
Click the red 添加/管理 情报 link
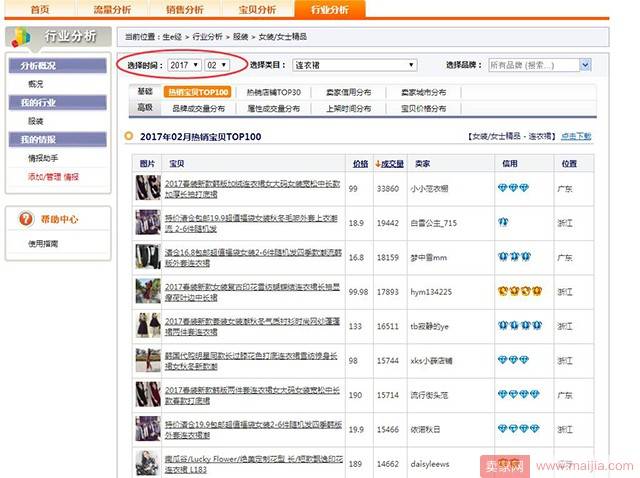[53, 177]
